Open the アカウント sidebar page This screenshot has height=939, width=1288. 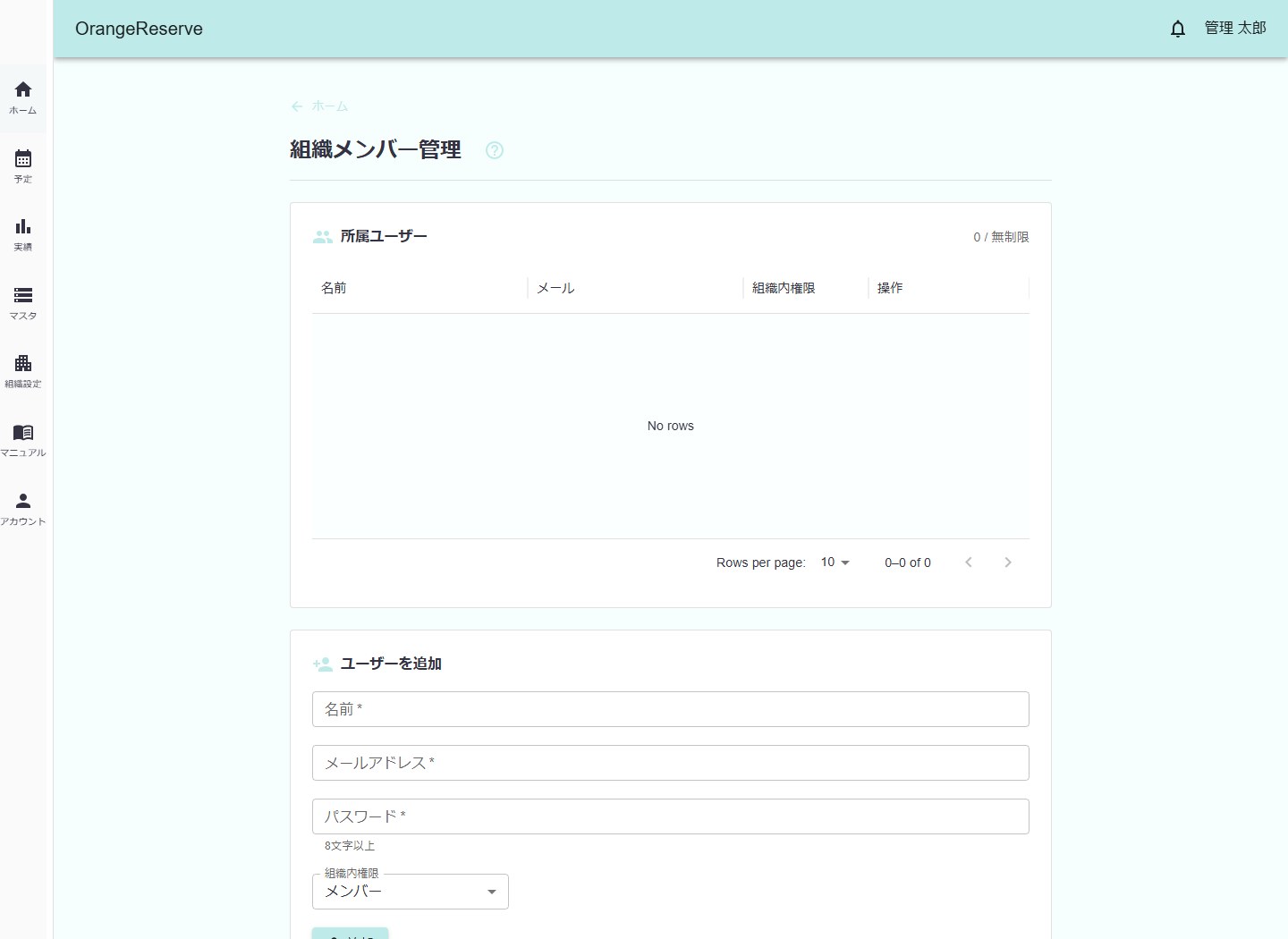point(23,510)
